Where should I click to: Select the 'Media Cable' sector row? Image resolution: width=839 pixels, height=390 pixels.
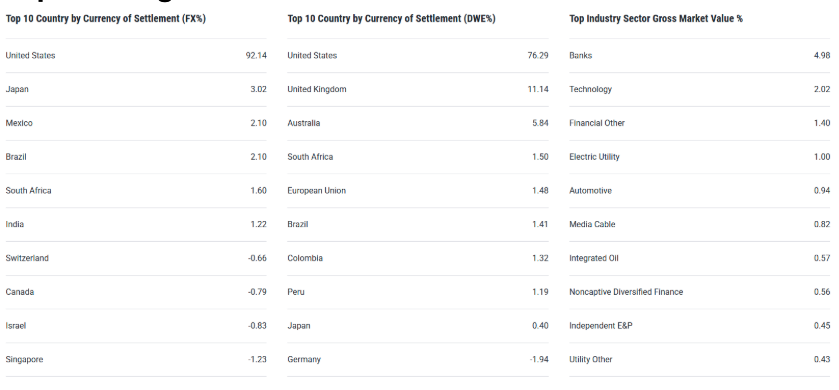click(592, 224)
